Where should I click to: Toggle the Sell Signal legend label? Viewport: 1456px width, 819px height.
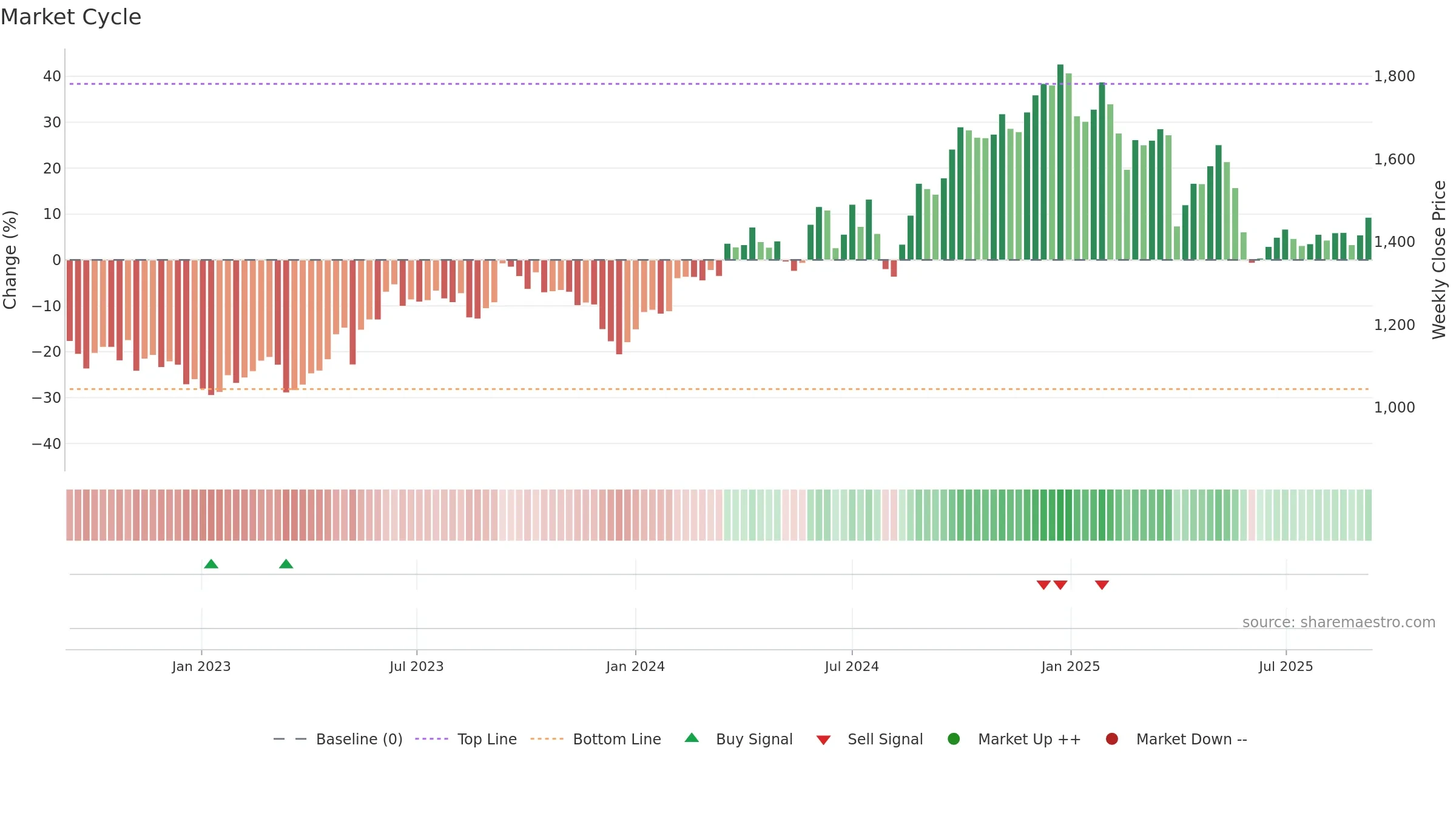[885, 740]
